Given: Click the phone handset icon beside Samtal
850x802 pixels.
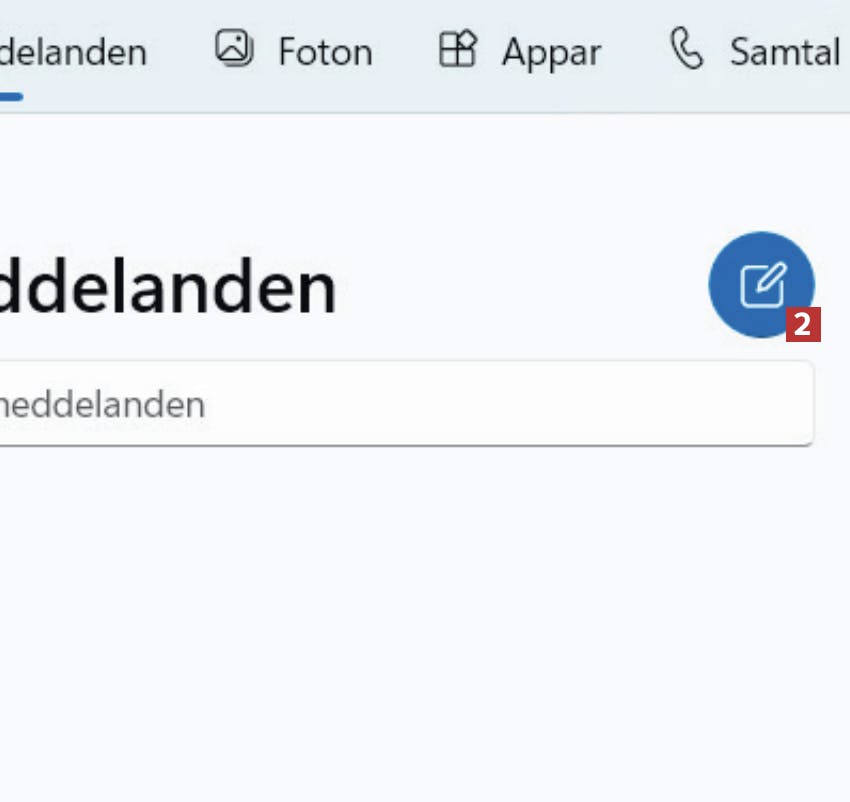Looking at the screenshot, I should click(687, 49).
